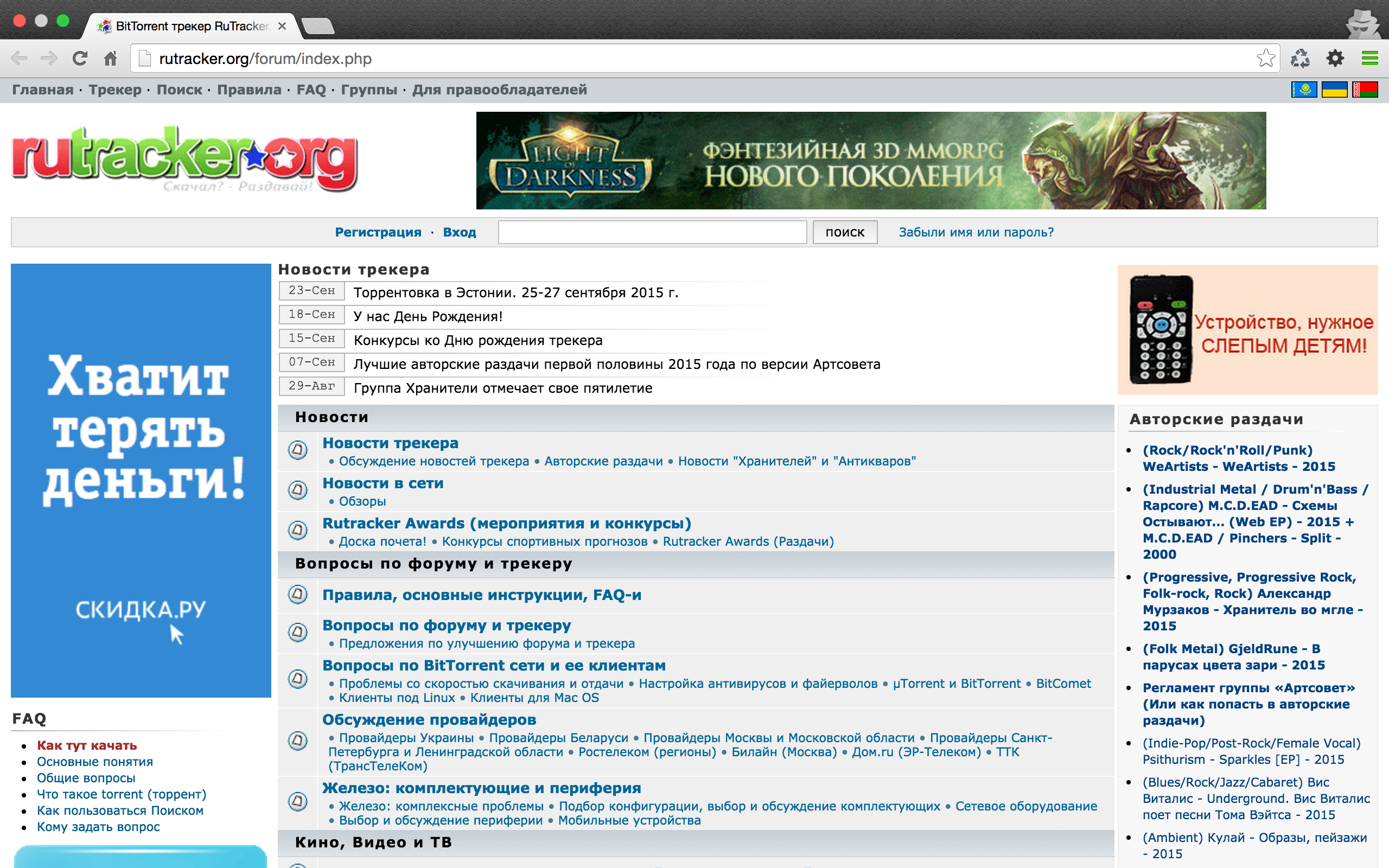Viewport: 1389px width, 868px height.
Task: Click the forum icon beside Вопросы по форуму и трекеру
Action: coord(297,632)
